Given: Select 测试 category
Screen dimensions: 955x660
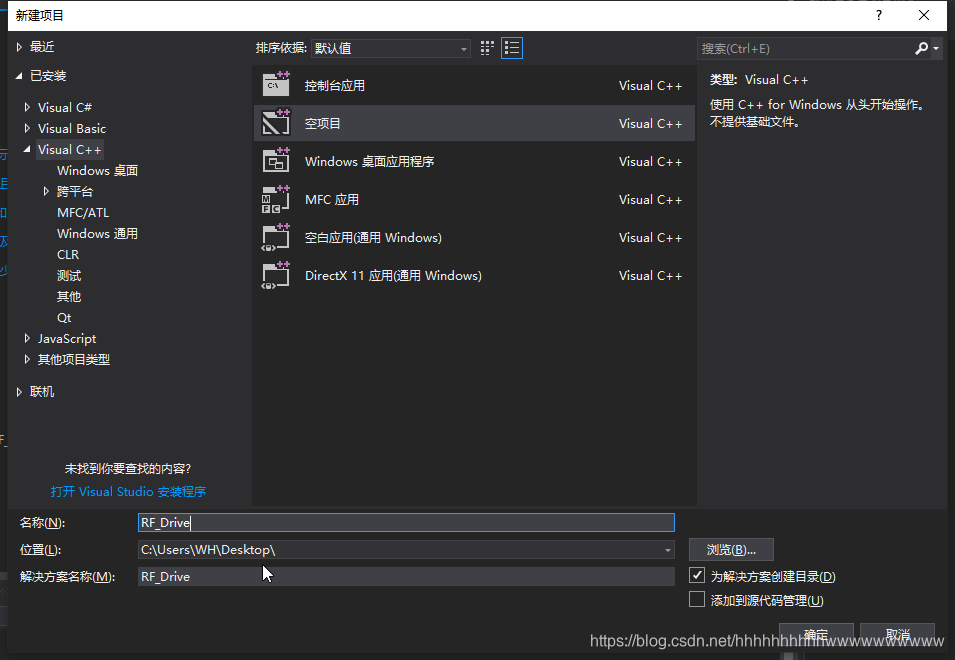Looking at the screenshot, I should [69, 276].
